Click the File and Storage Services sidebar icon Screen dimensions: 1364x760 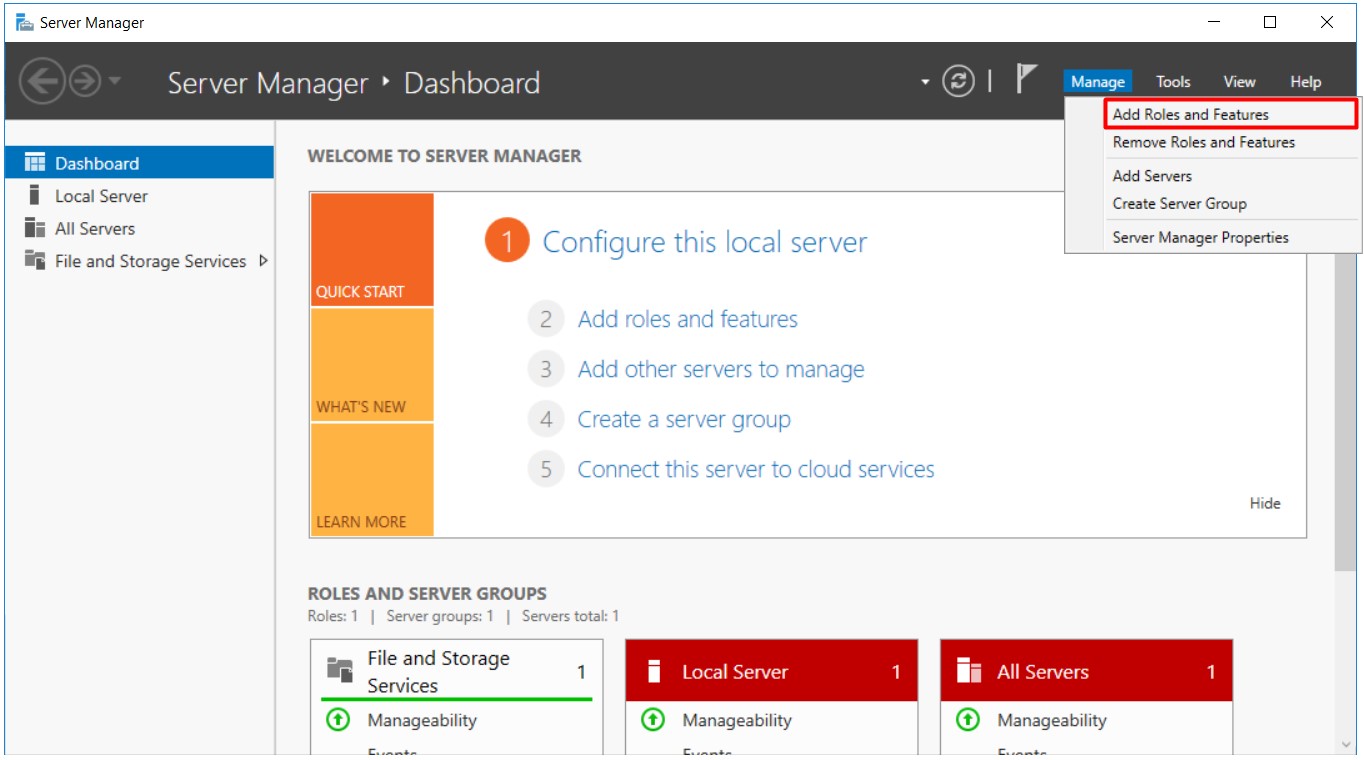[x=35, y=260]
